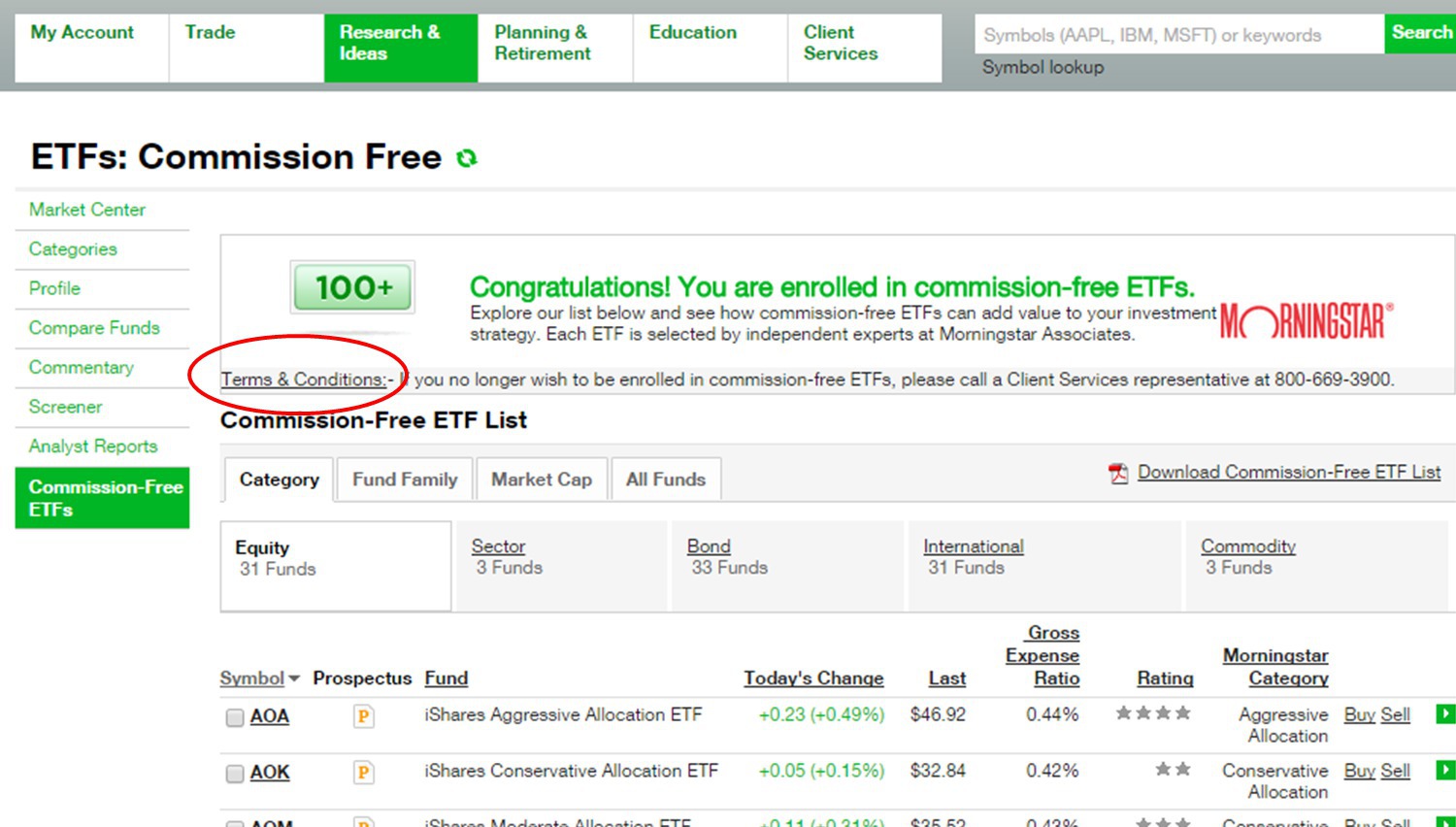Open the AOA symbol link
Image resolution: width=1456 pixels, height=827 pixels.
(x=270, y=716)
